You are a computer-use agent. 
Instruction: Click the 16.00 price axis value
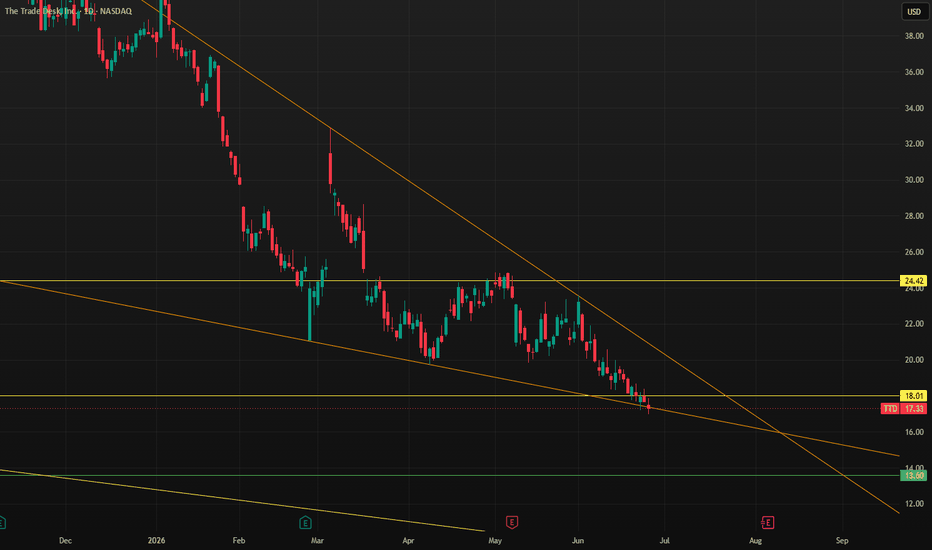pyautogui.click(x=914, y=432)
